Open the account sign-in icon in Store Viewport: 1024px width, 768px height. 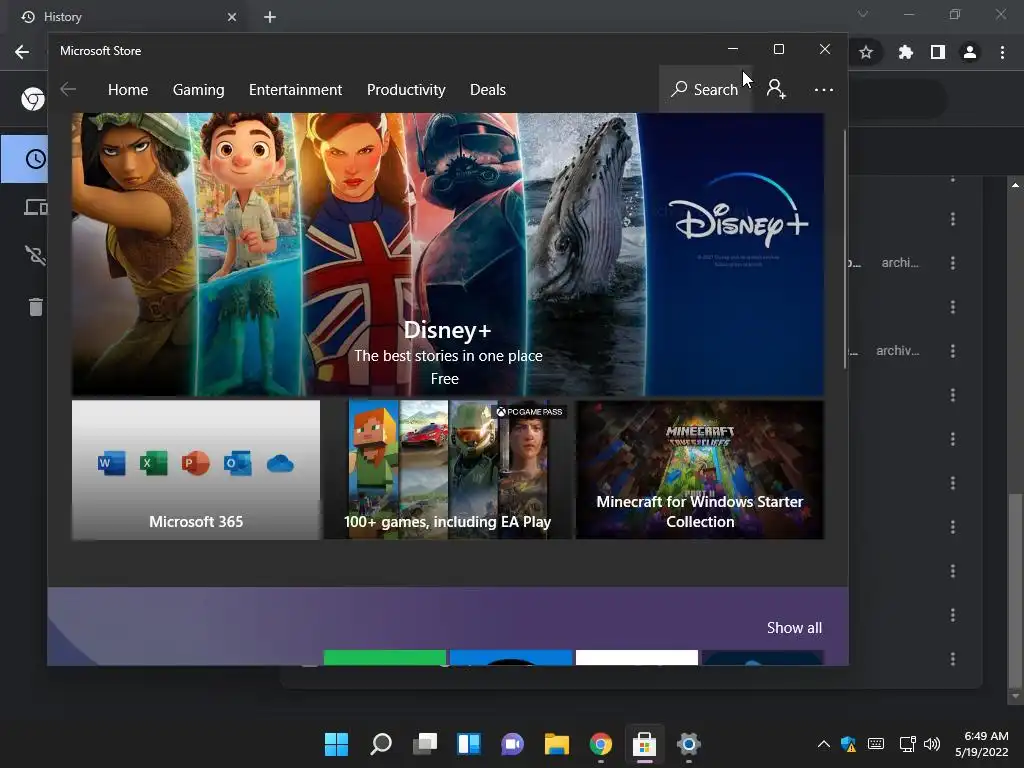[x=776, y=89]
